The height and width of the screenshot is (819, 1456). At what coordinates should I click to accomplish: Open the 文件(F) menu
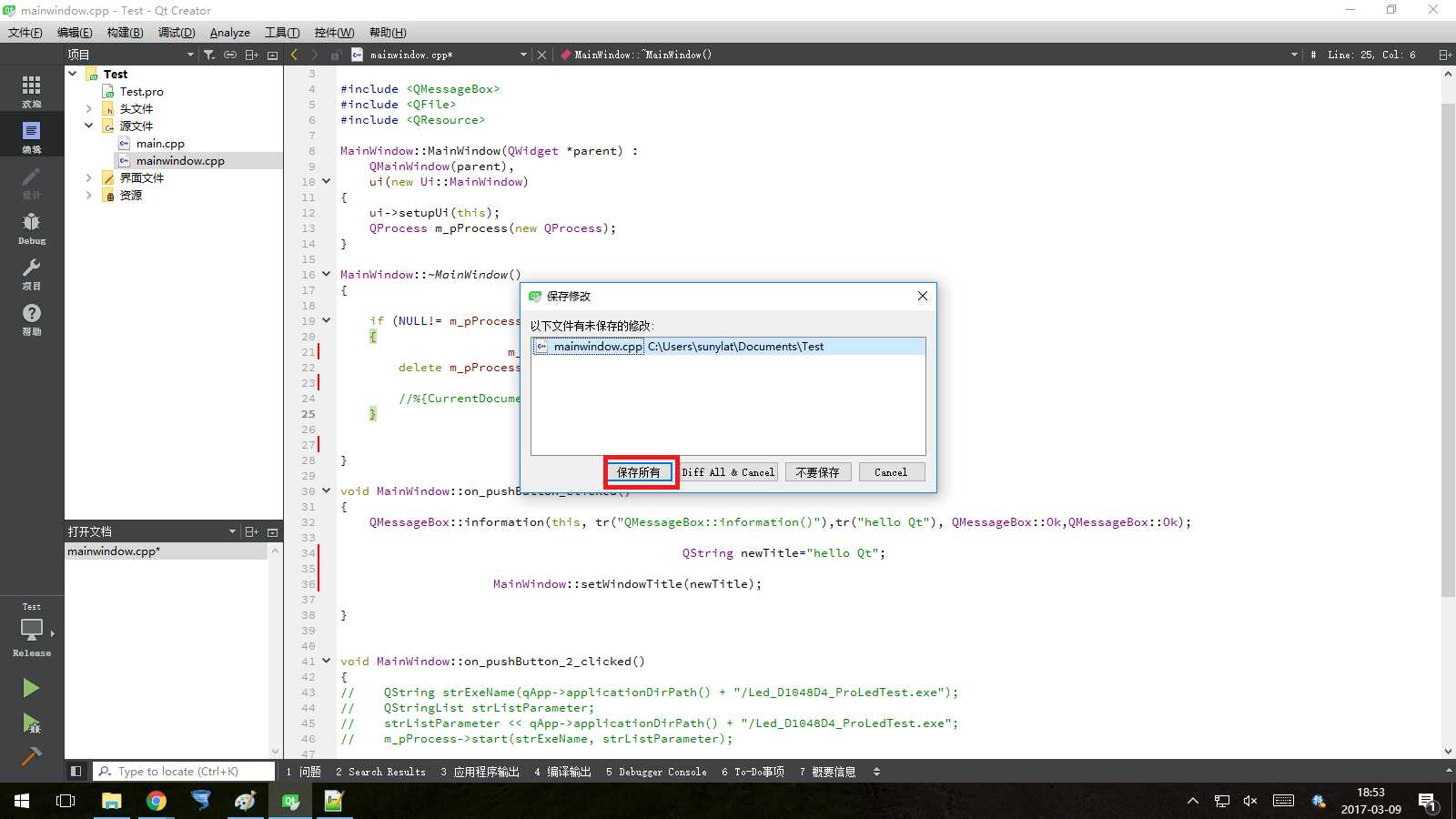tap(25, 32)
